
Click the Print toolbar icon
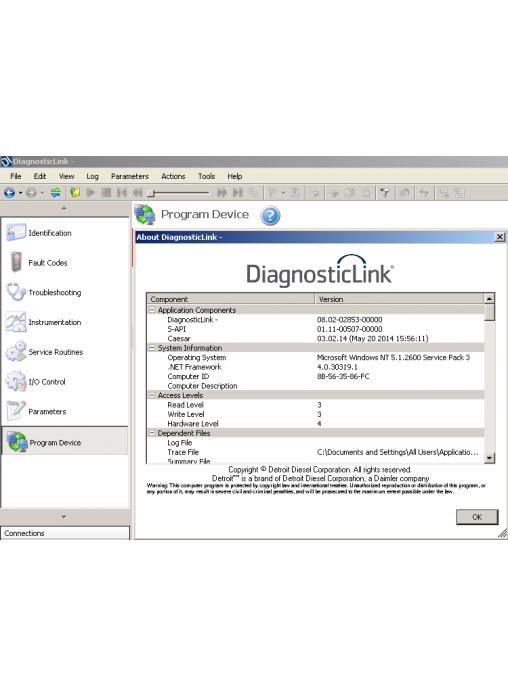314,193
